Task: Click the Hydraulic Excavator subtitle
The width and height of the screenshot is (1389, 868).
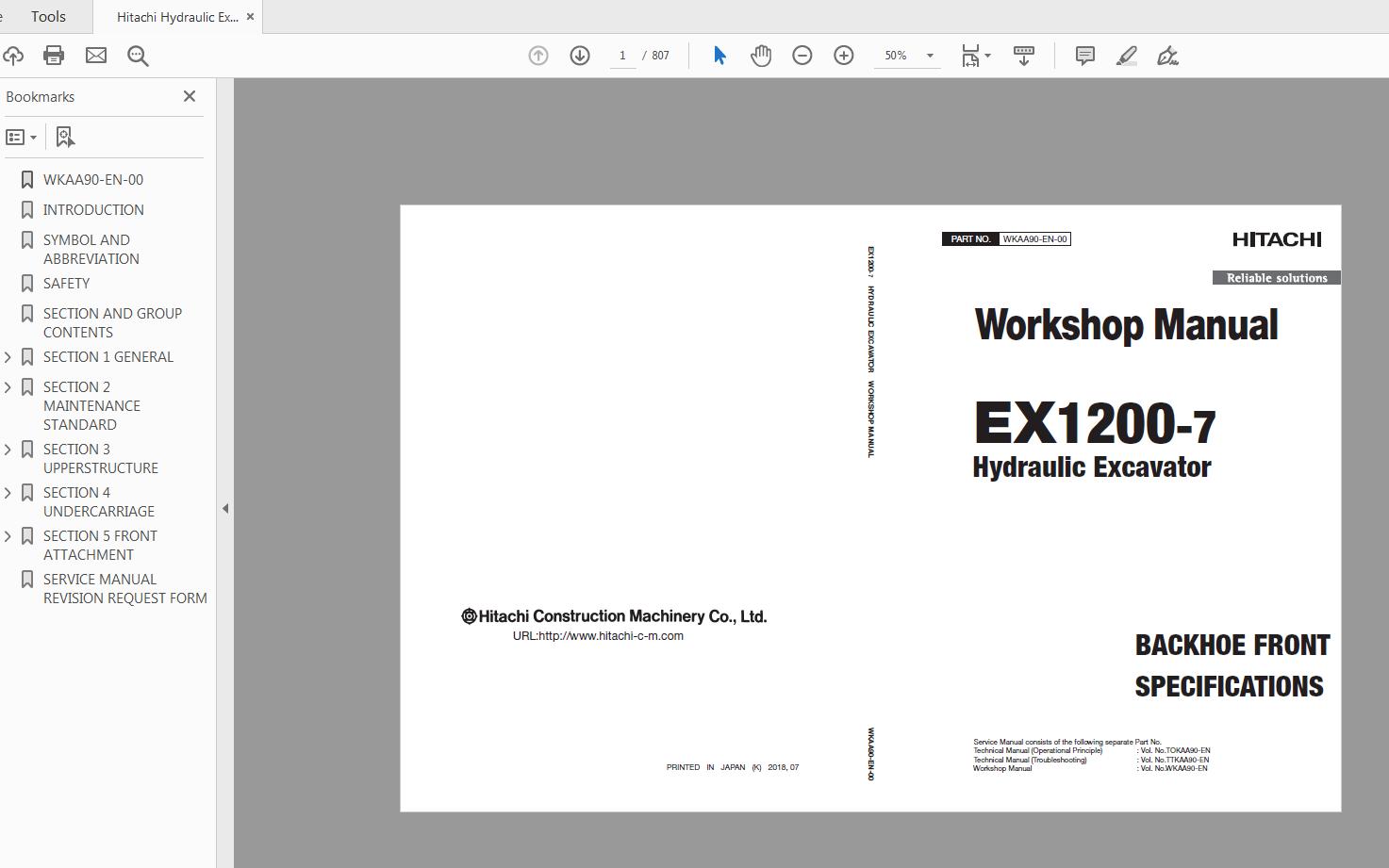Action: [1092, 467]
